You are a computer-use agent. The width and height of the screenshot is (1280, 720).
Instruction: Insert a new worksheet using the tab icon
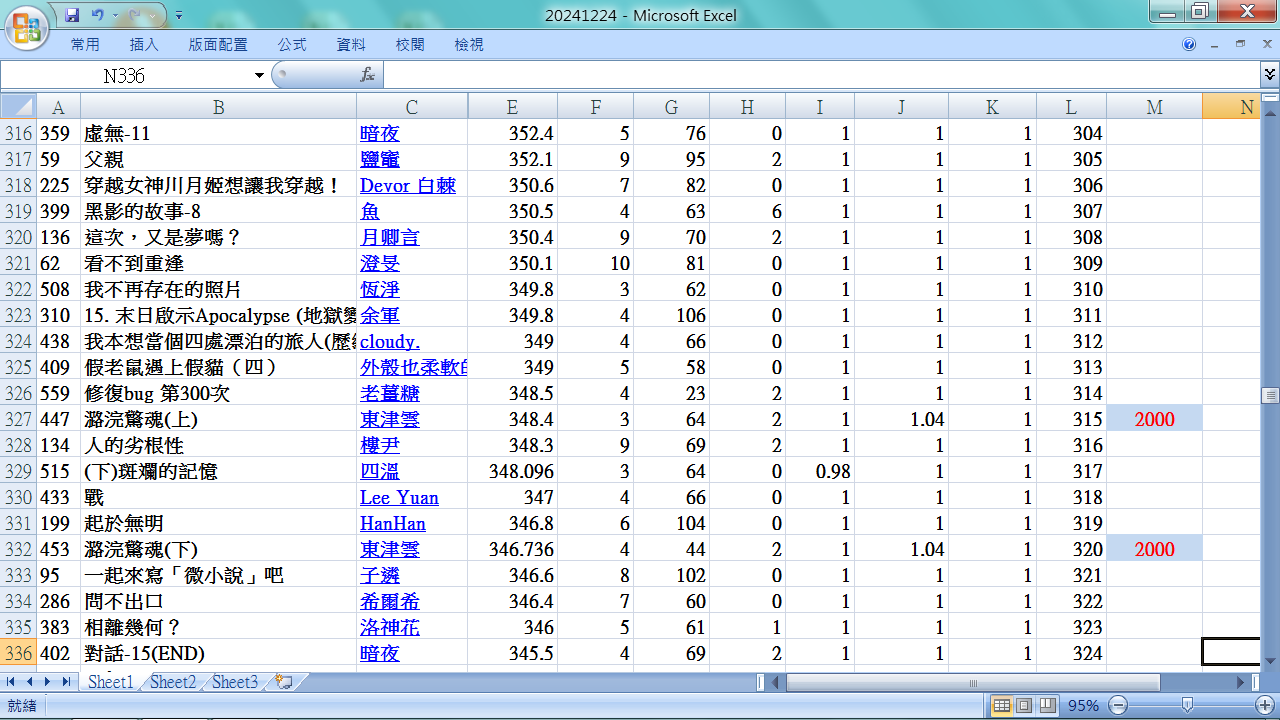point(284,682)
